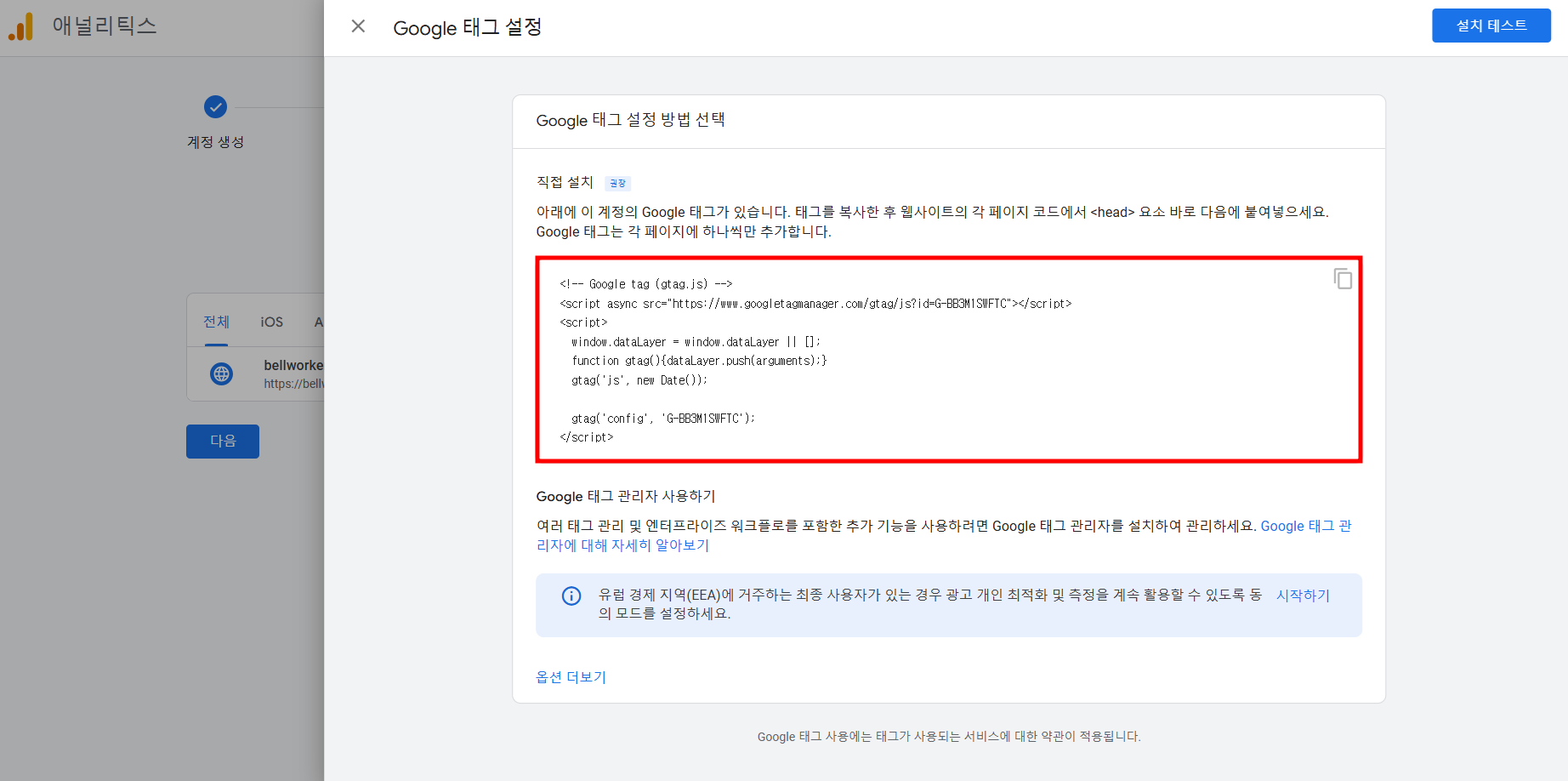The width and height of the screenshot is (1568, 781).
Task: Click the Google 태그 설정 방법 선택 title
Action: point(630,120)
